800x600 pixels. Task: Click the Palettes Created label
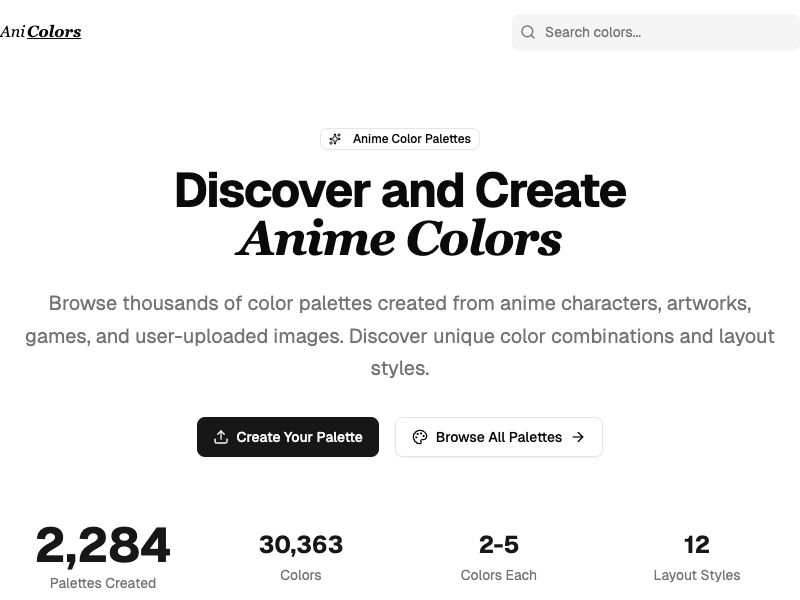(103, 583)
